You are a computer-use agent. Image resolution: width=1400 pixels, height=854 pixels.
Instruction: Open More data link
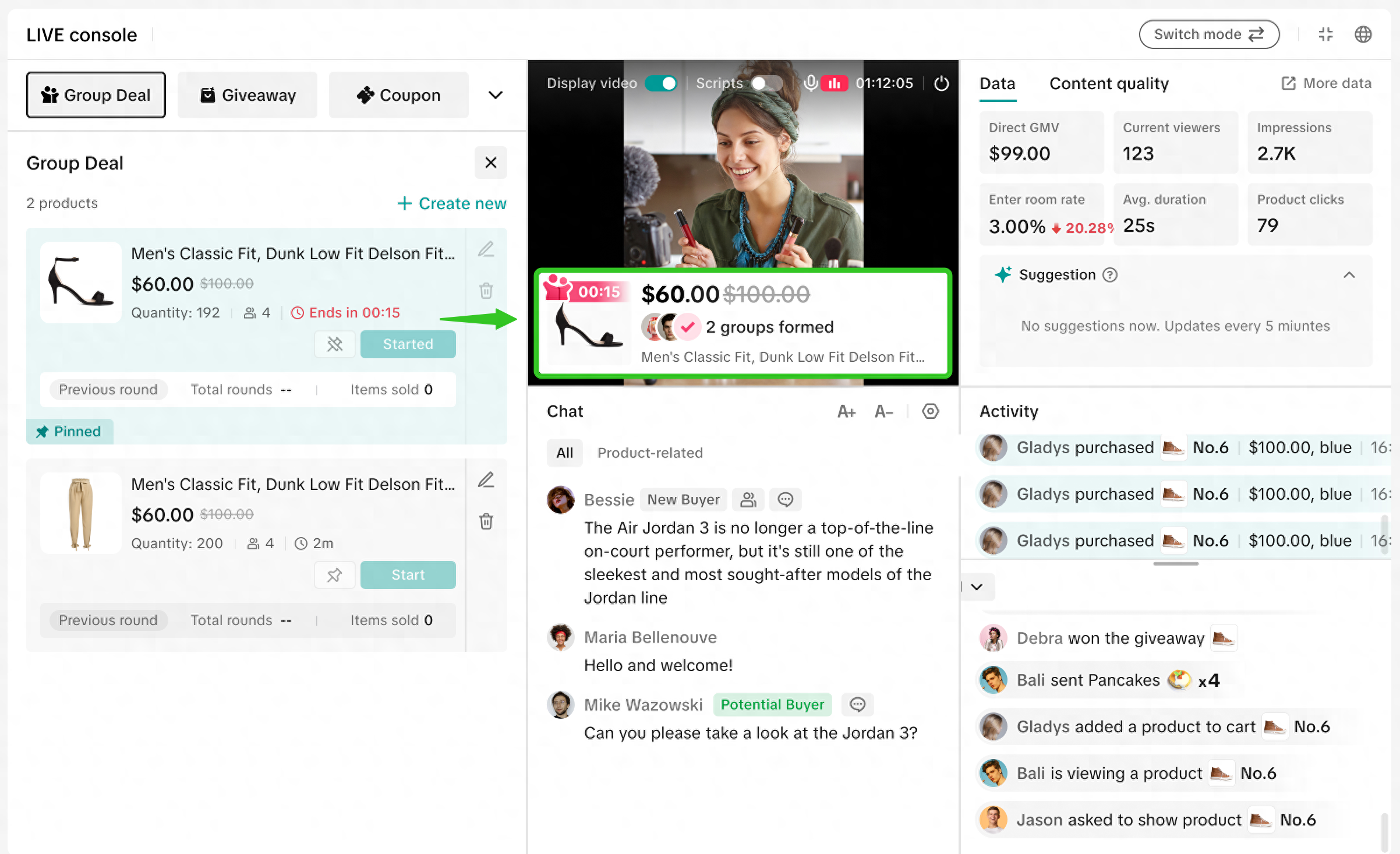pos(1327,83)
